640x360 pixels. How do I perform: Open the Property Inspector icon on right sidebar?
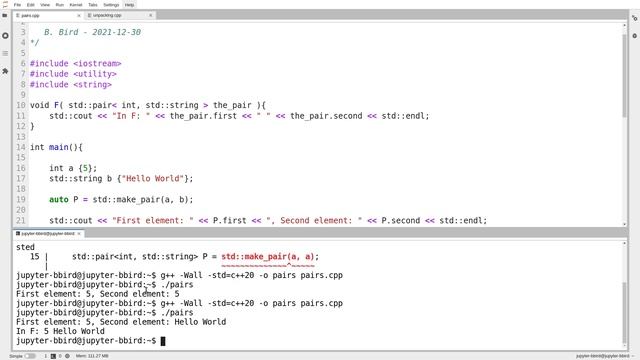pyautogui.click(x=634, y=18)
